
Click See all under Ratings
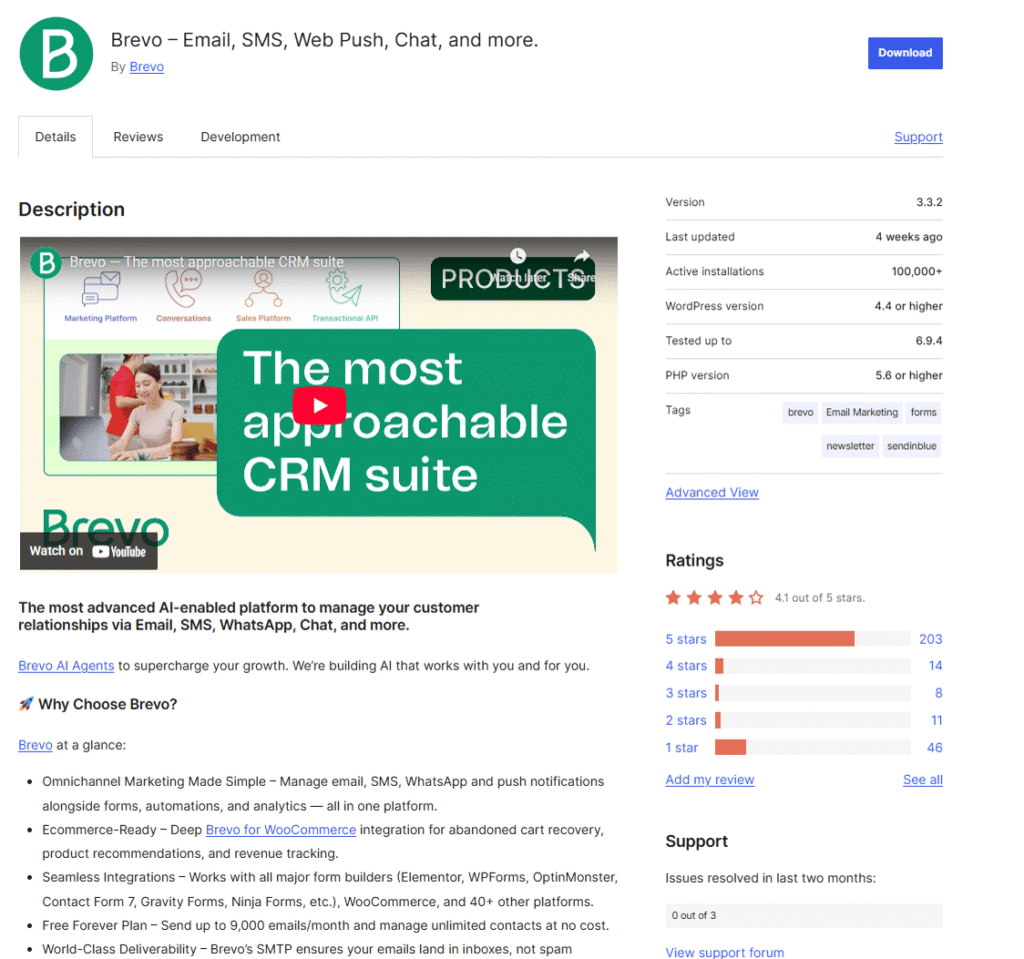922,779
